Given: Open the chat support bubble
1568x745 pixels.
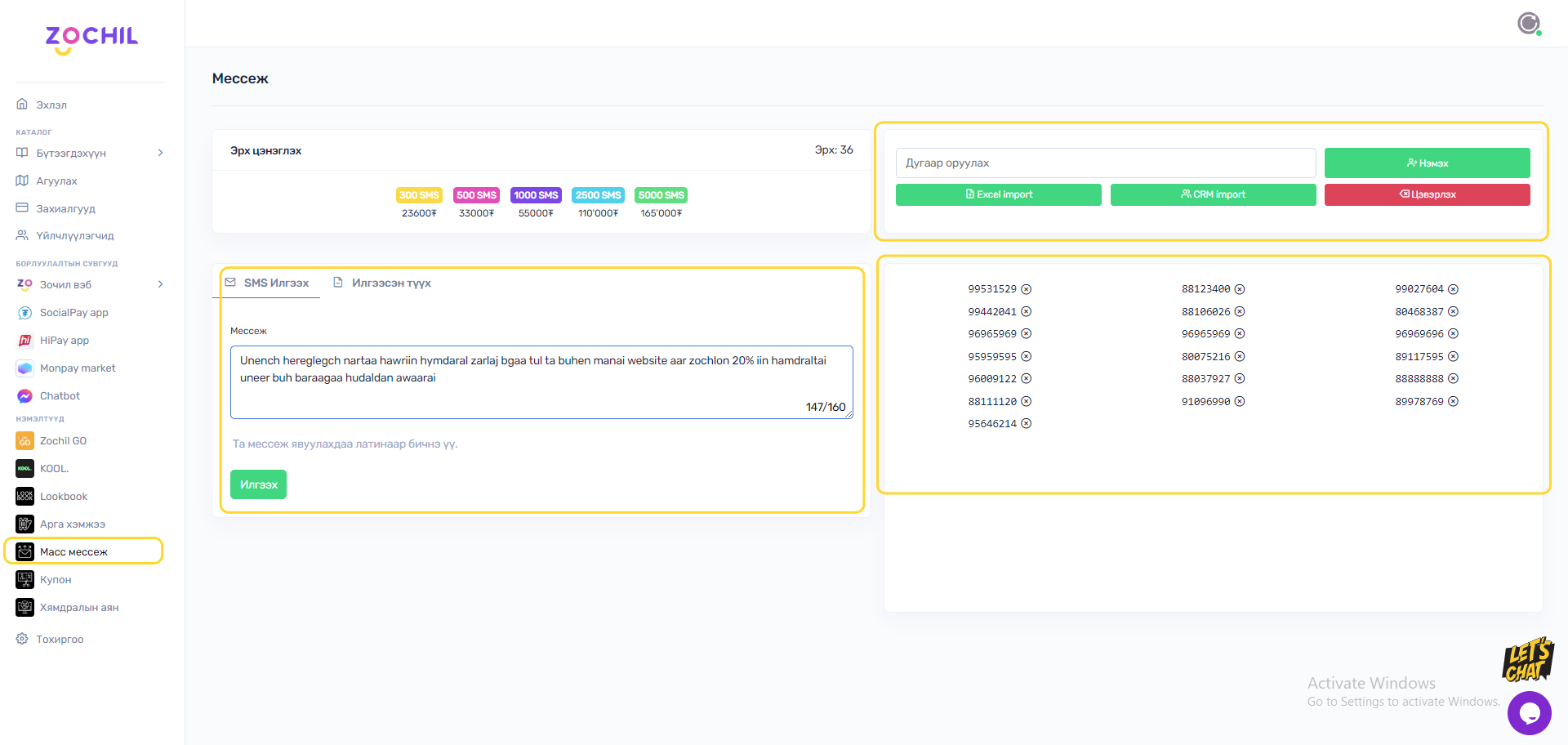Looking at the screenshot, I should 1529,713.
